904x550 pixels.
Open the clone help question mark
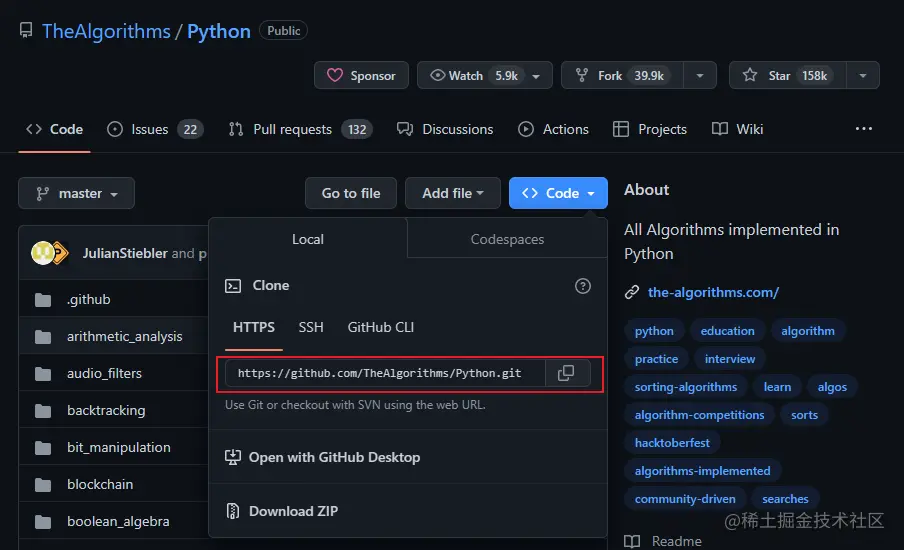[x=582, y=286]
